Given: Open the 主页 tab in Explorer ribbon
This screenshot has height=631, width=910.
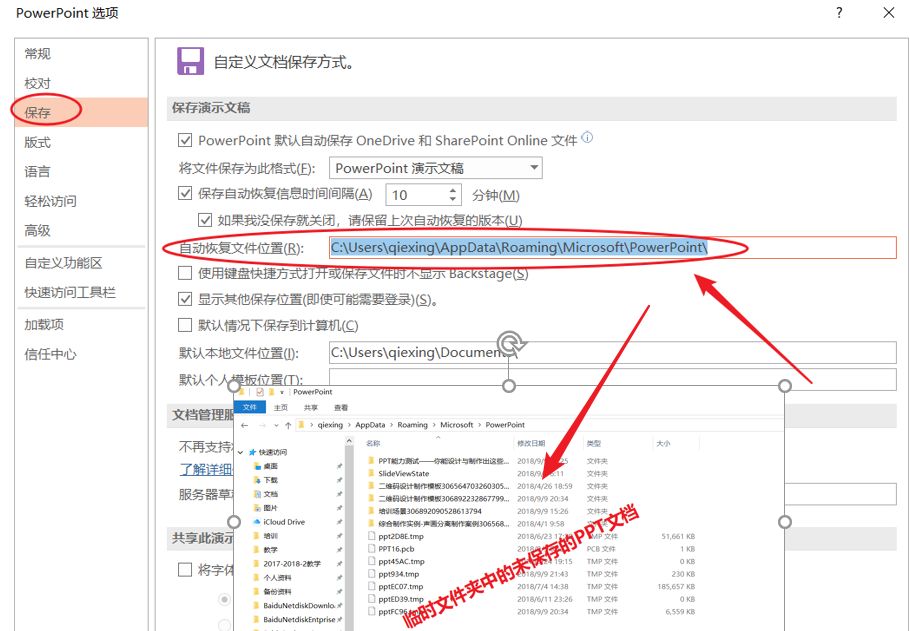Looking at the screenshot, I should point(280,408).
